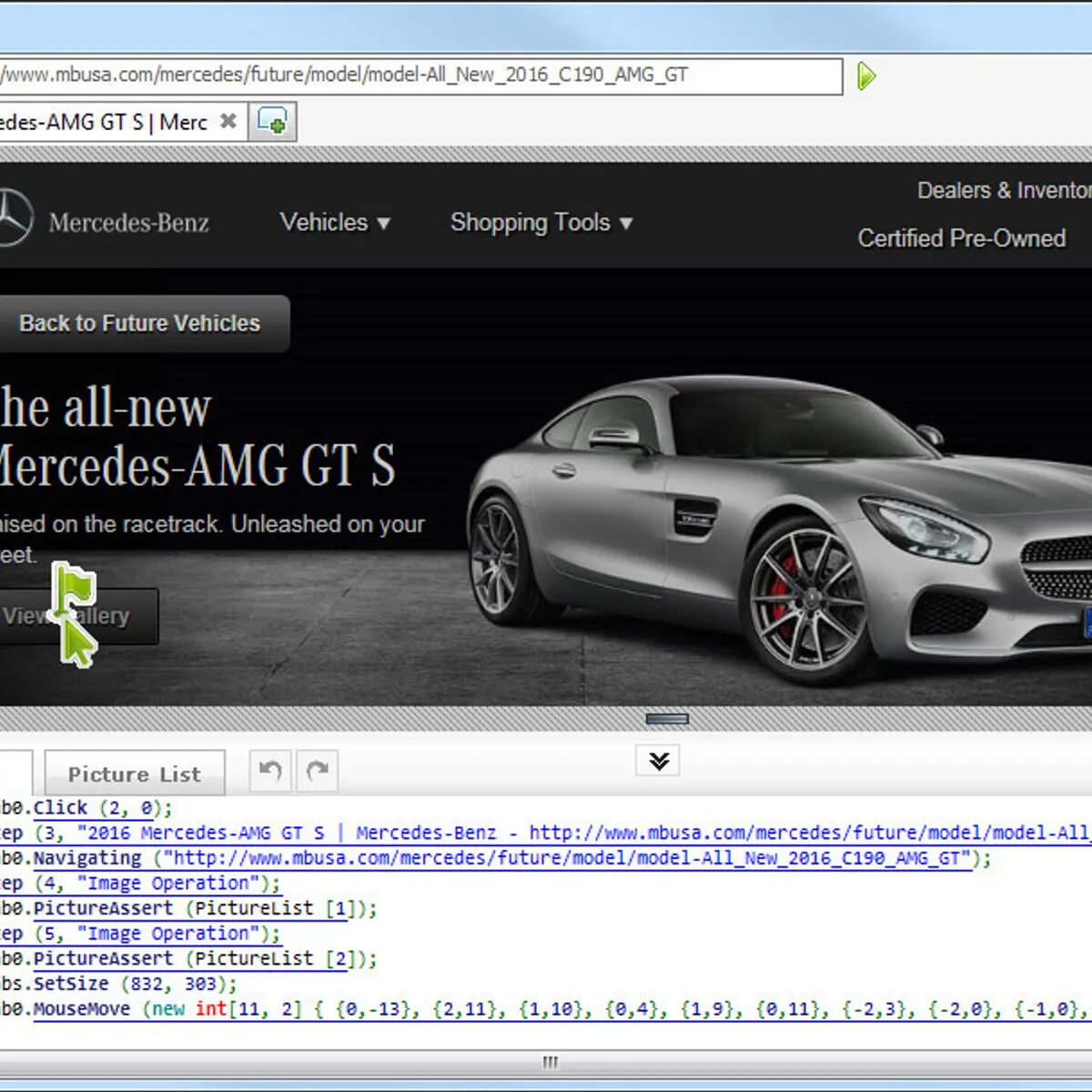The height and width of the screenshot is (1092, 1092).
Task: Click the URL address field
Action: coord(420,76)
